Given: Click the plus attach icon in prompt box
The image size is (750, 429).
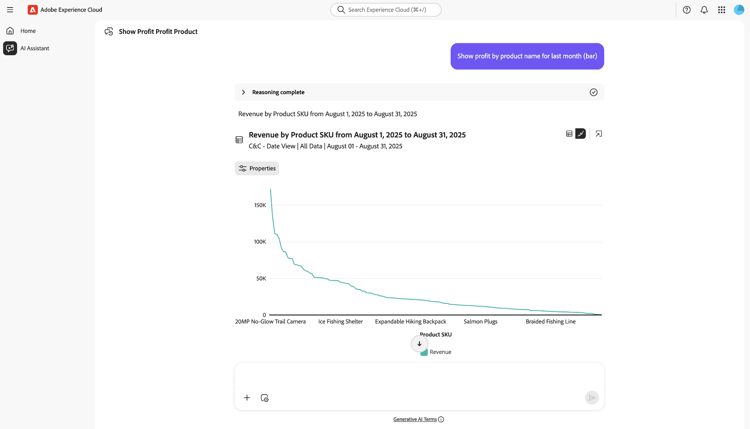Looking at the screenshot, I should (x=247, y=398).
